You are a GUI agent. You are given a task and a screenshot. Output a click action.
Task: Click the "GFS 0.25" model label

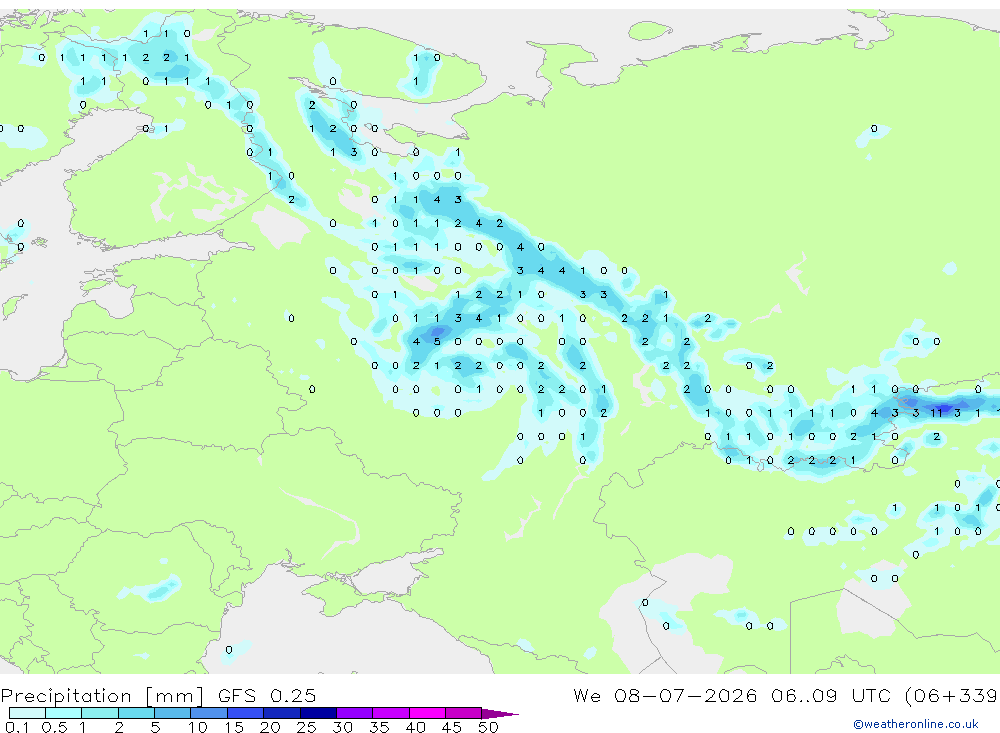point(267,695)
